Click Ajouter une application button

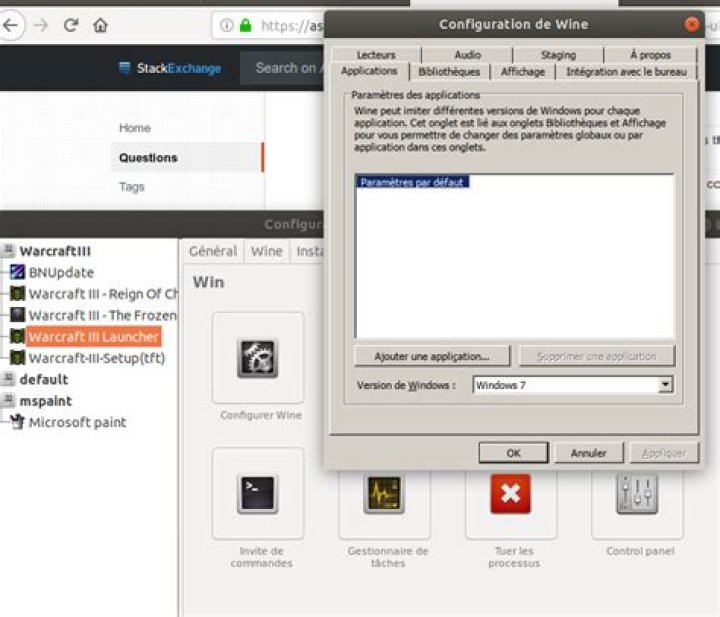(432, 356)
